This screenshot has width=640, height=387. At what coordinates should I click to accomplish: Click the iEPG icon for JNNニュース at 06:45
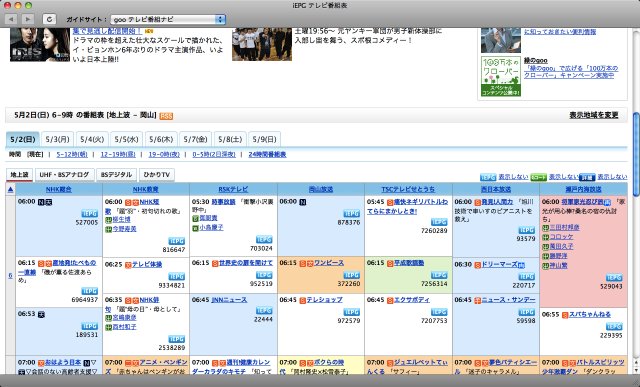click(264, 311)
